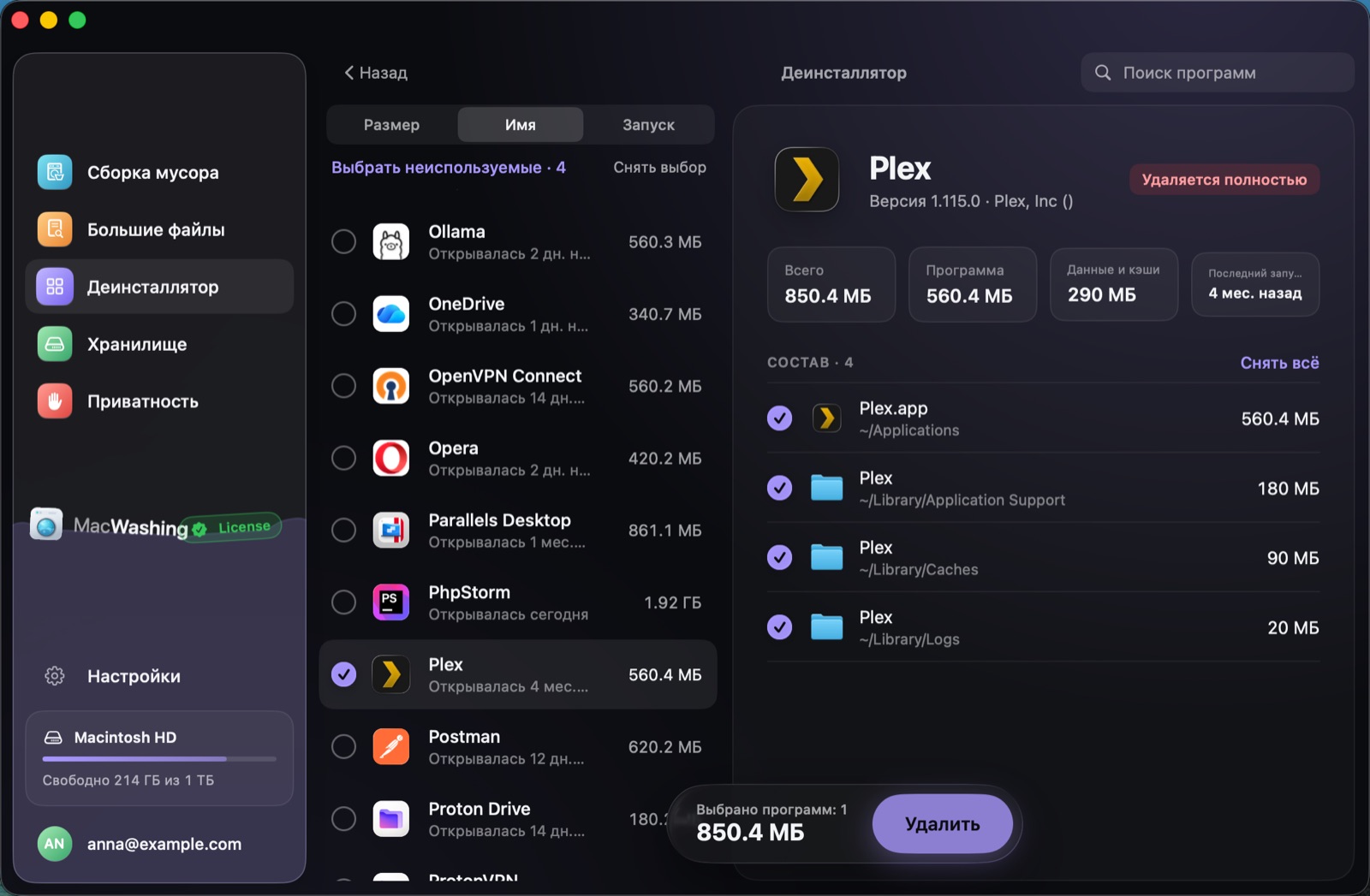Screen dimensions: 1370x896
Task: Click the PhpStorm app icon
Action: point(391,602)
